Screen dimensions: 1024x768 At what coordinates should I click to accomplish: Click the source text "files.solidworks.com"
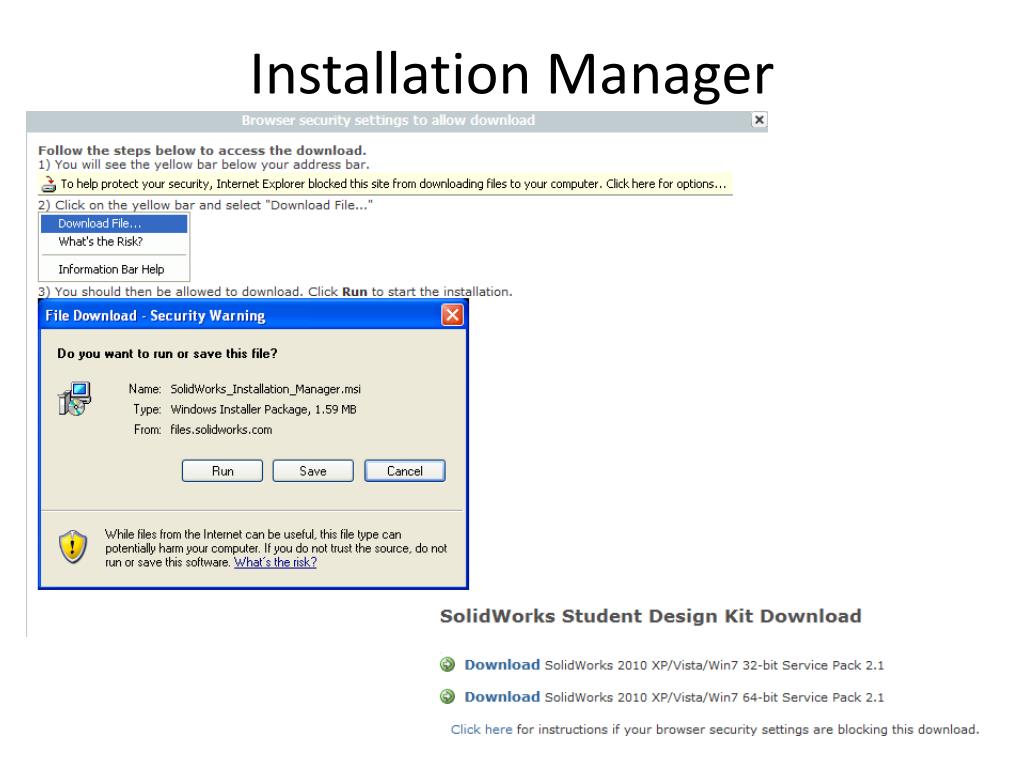(x=221, y=430)
